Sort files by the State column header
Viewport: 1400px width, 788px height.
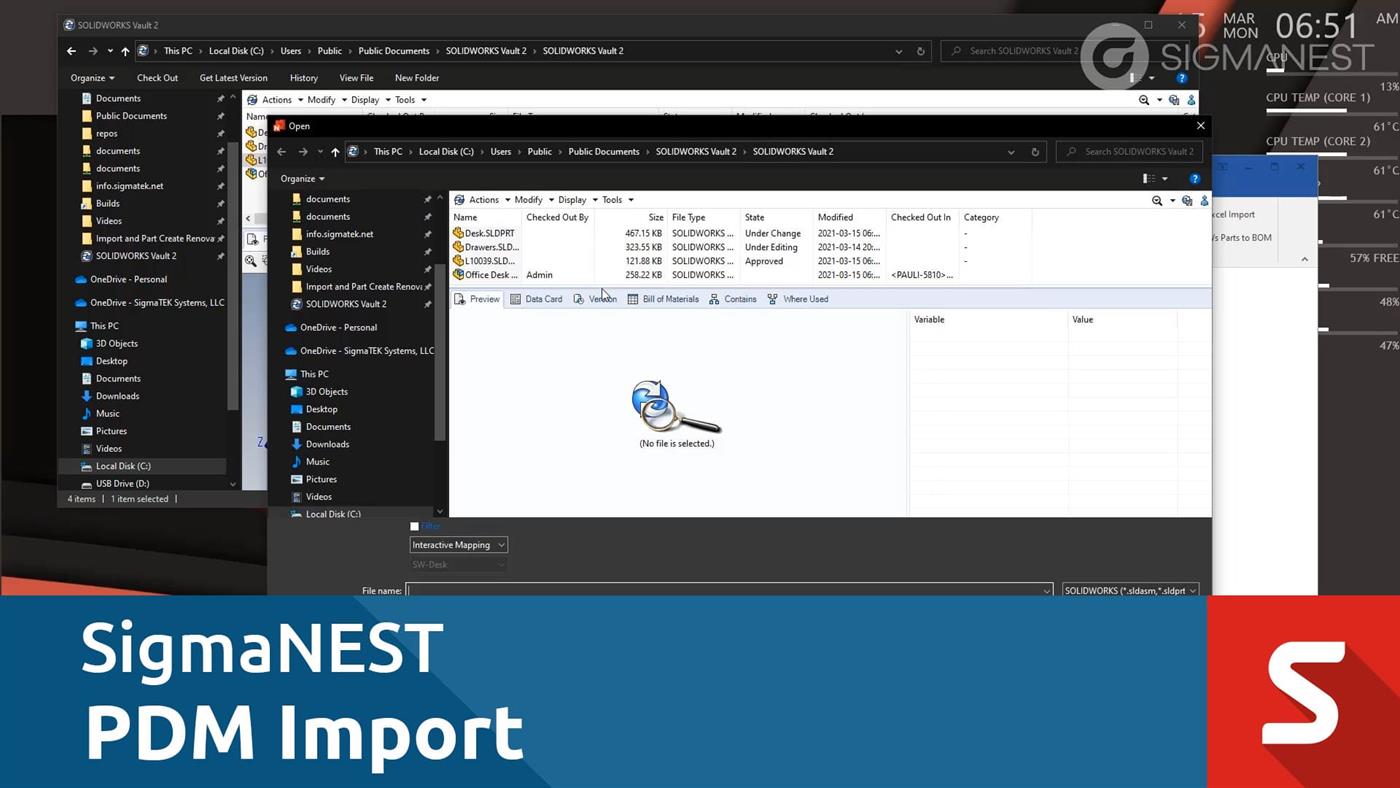pyautogui.click(x=755, y=217)
